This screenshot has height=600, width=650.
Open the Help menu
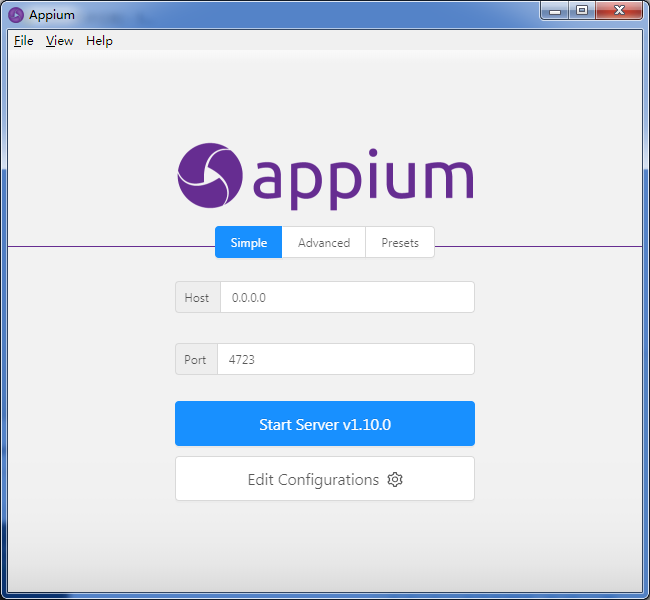(99, 41)
